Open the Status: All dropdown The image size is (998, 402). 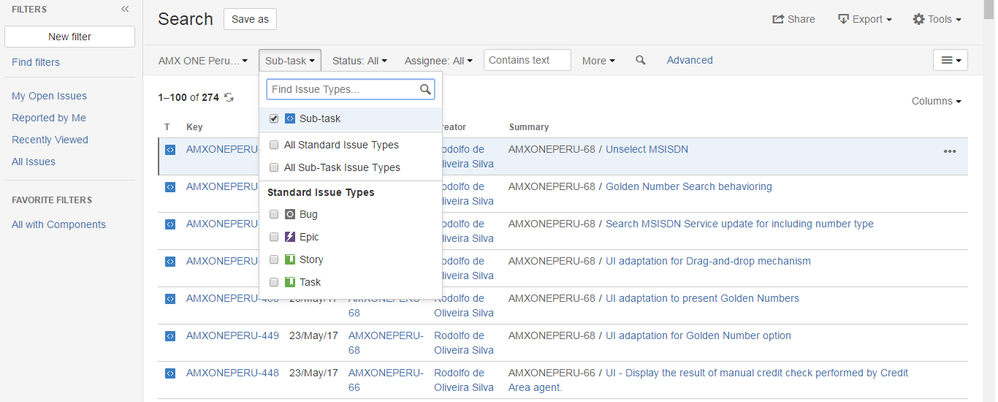point(359,61)
